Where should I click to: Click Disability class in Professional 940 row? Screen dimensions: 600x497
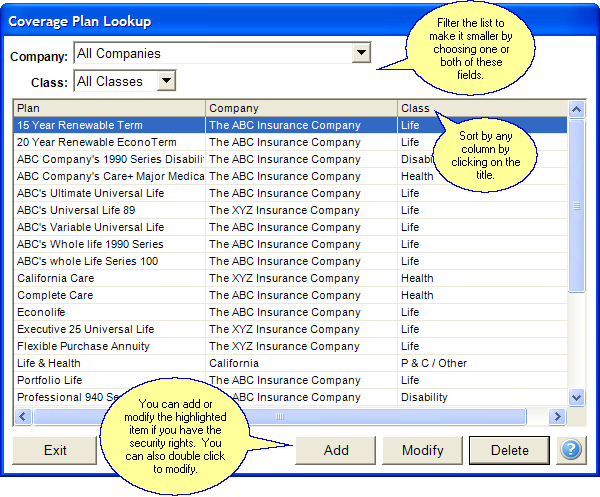[x=424, y=397]
